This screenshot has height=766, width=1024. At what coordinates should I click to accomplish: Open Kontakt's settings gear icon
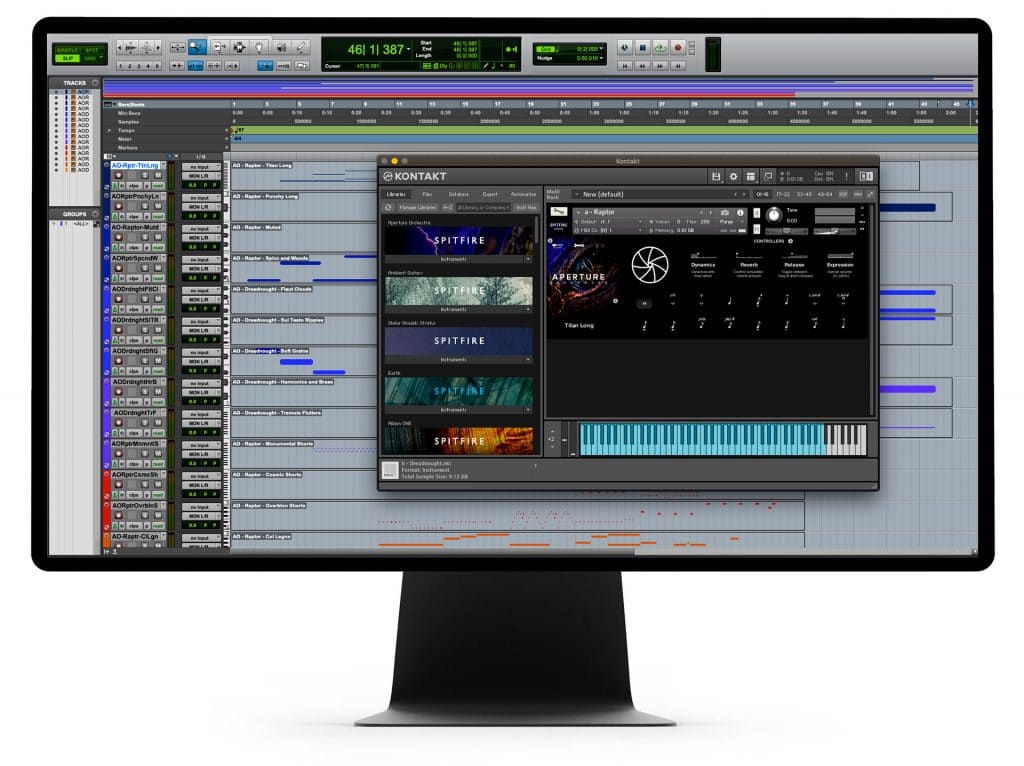[735, 176]
